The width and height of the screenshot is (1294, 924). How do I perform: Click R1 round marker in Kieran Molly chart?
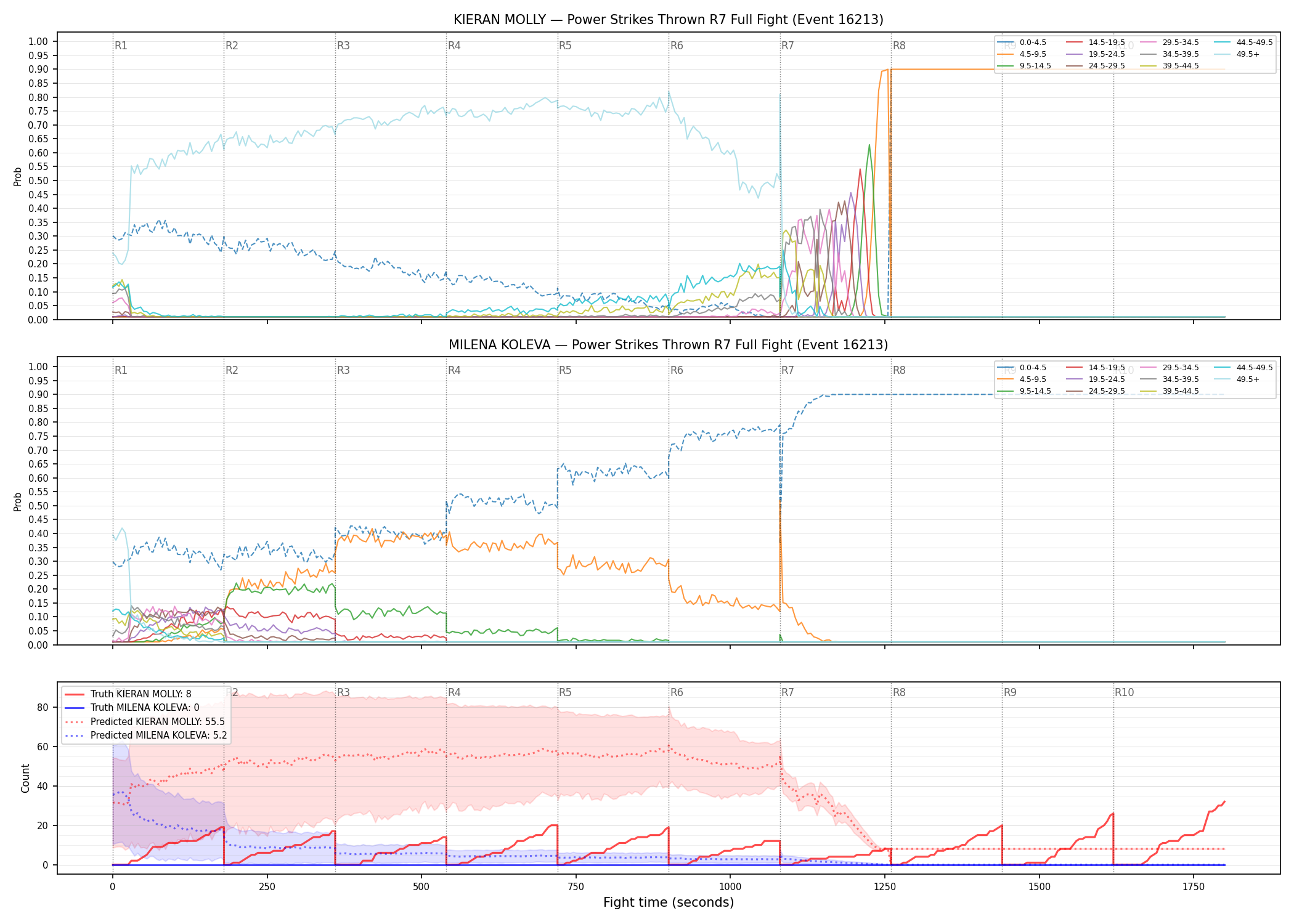click(x=121, y=46)
